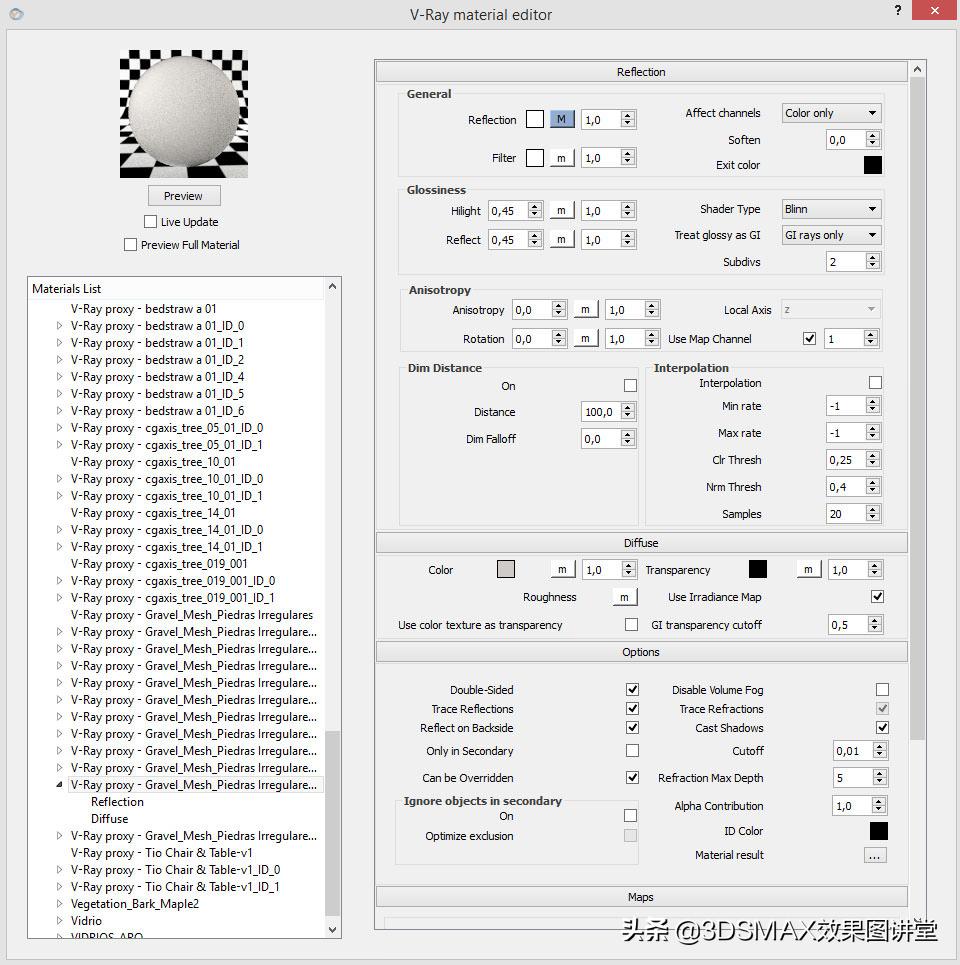Expand the Maps rollout header
The image size is (960, 965).
(x=641, y=897)
